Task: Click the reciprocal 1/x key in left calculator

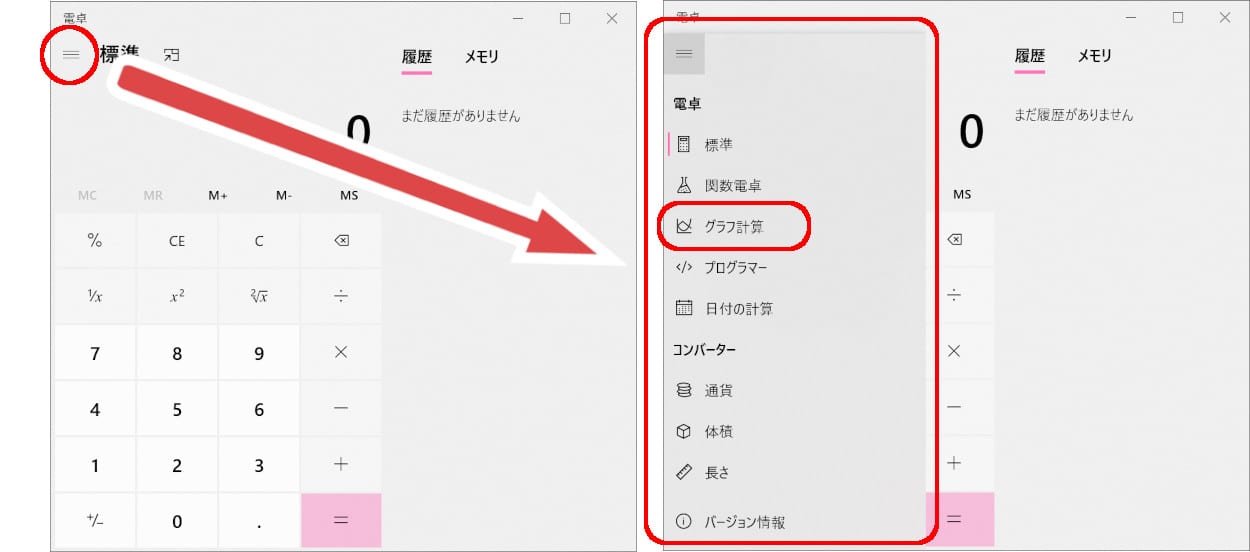Action: (x=95, y=296)
